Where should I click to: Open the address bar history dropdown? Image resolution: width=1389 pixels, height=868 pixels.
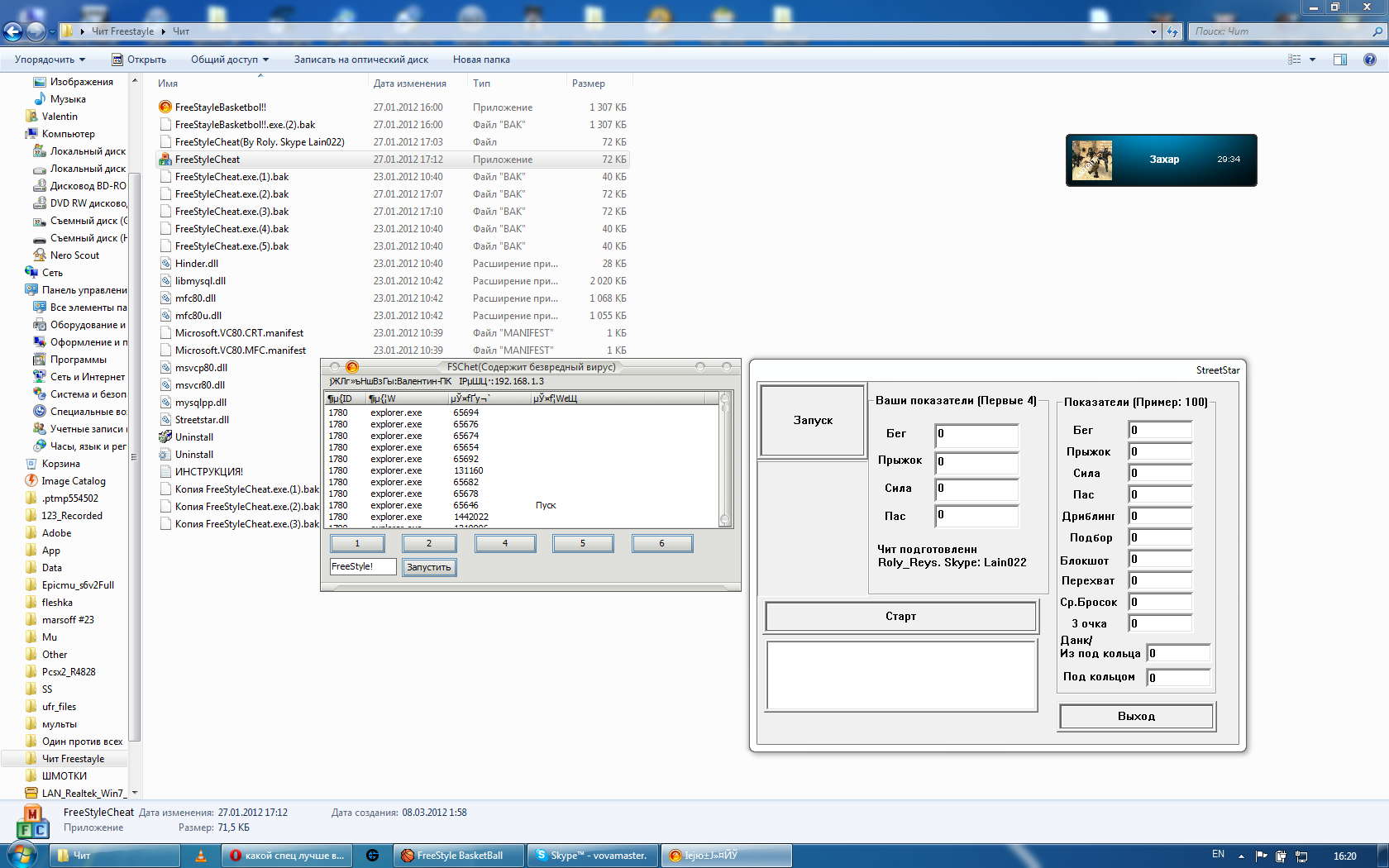(x=1153, y=31)
